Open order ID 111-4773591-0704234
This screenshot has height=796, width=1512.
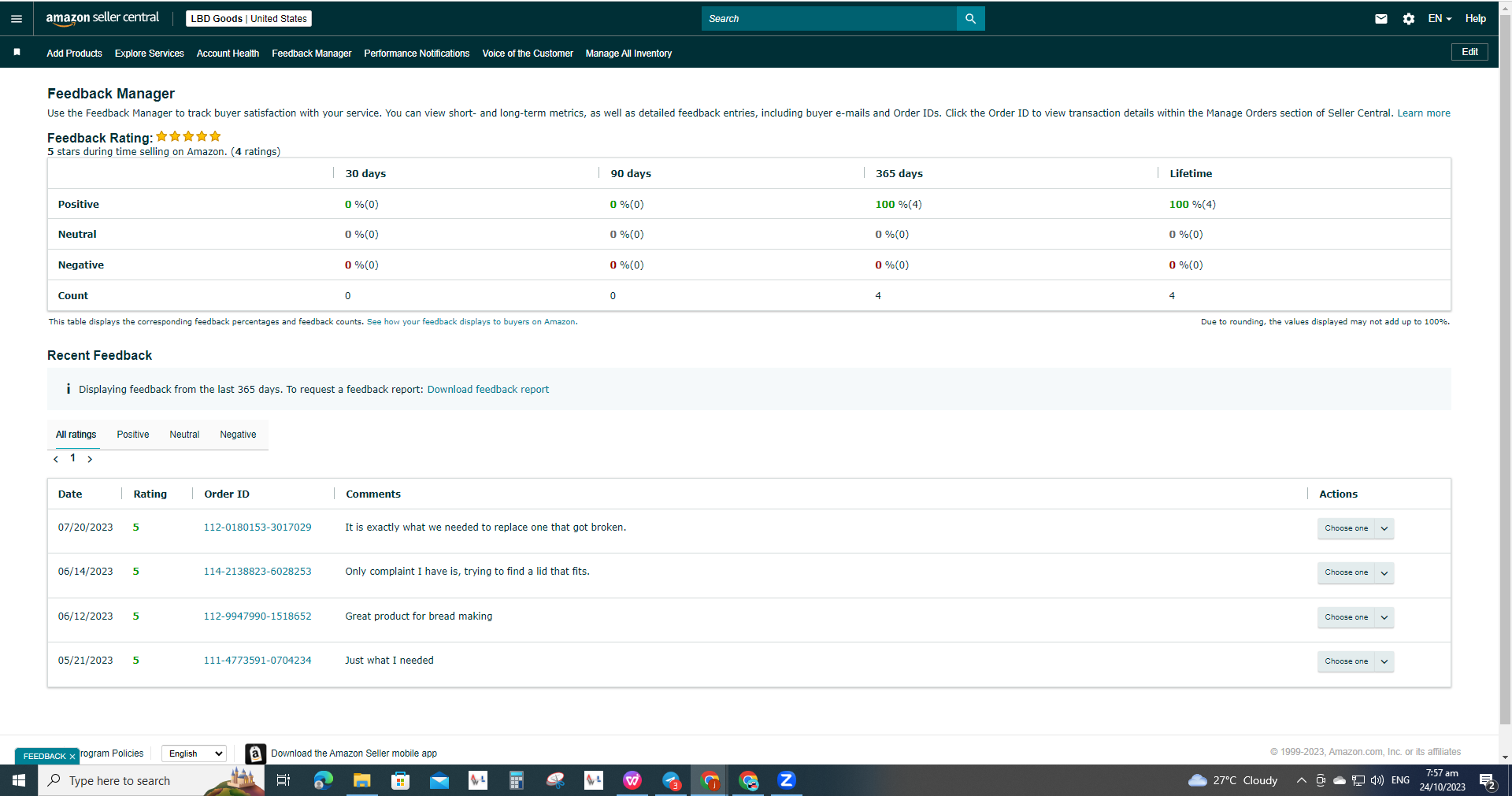tap(258, 661)
